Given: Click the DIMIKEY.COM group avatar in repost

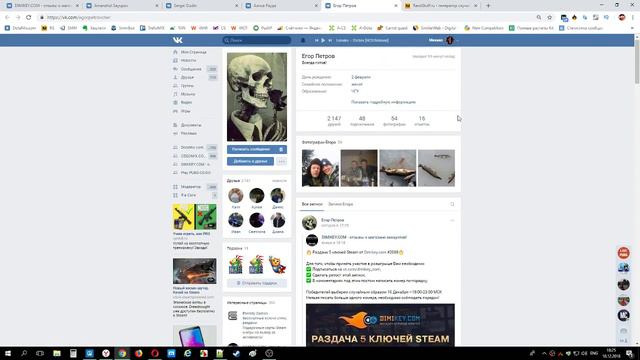Looking at the screenshot, I should (312, 240).
